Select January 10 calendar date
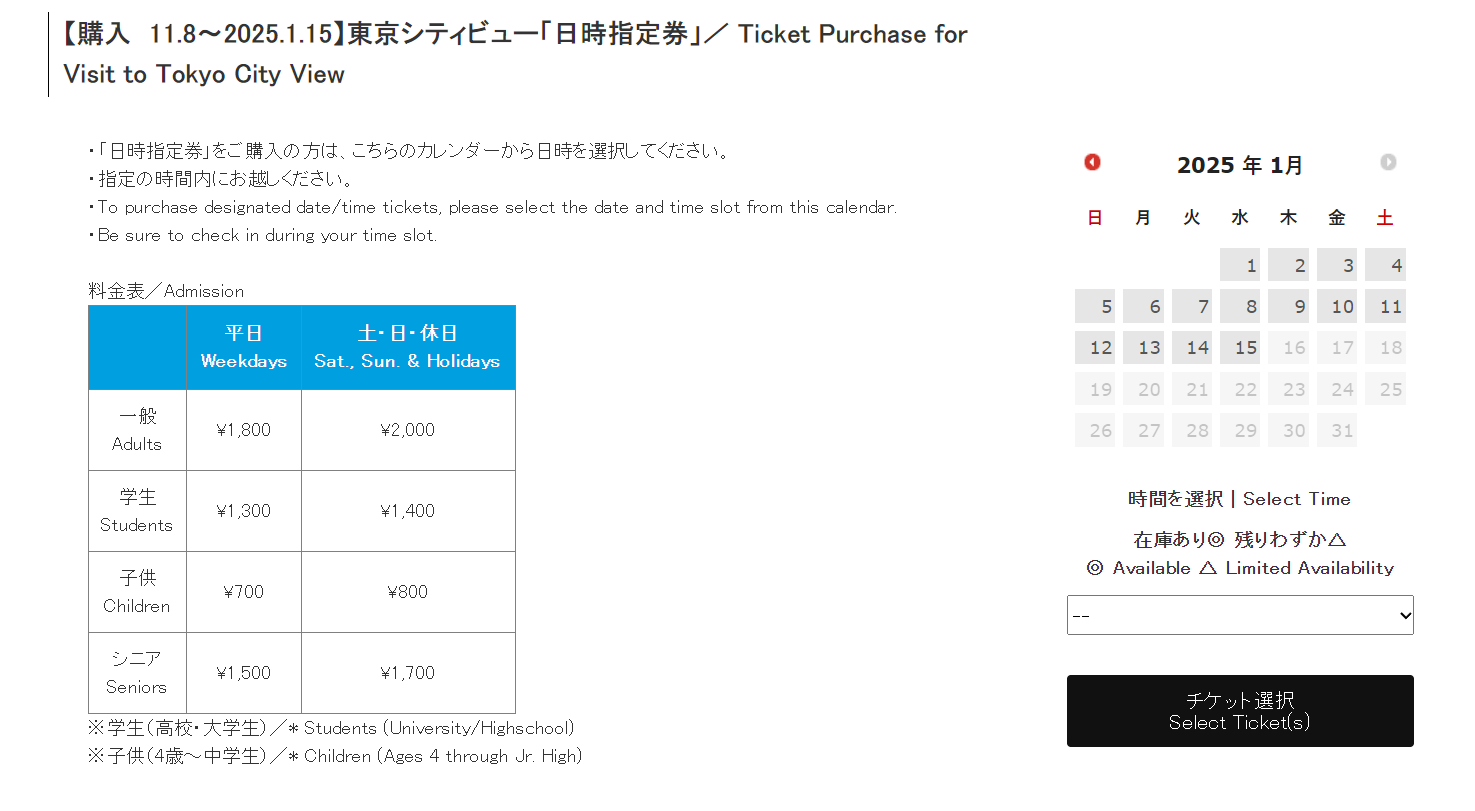 (x=1337, y=306)
